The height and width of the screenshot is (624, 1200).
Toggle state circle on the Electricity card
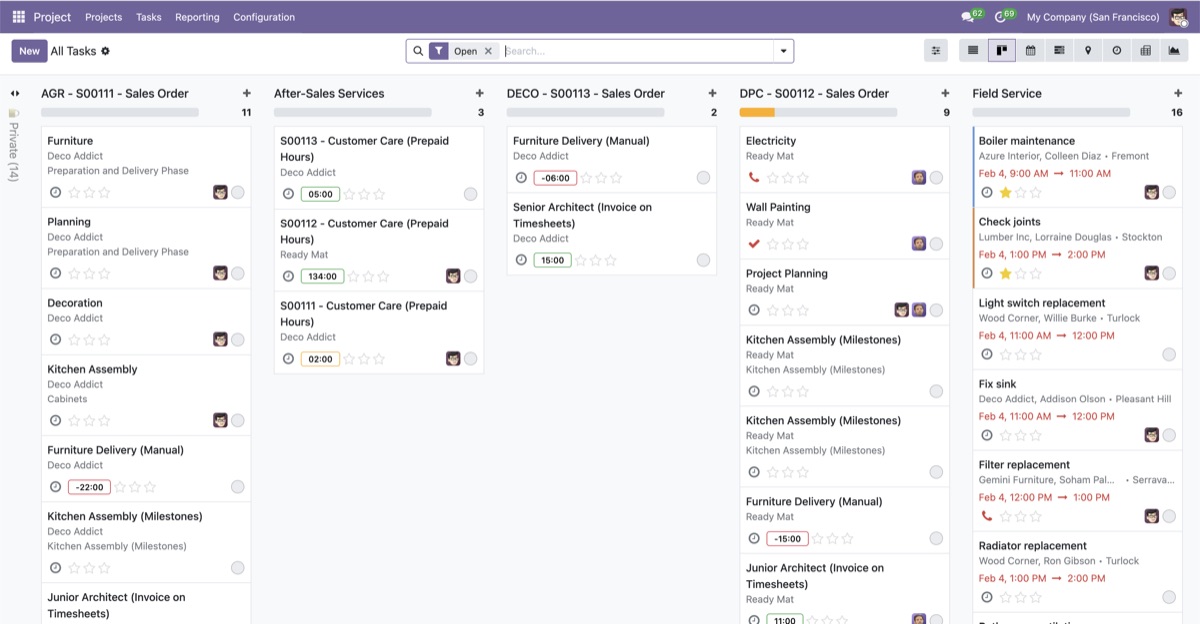click(x=936, y=178)
